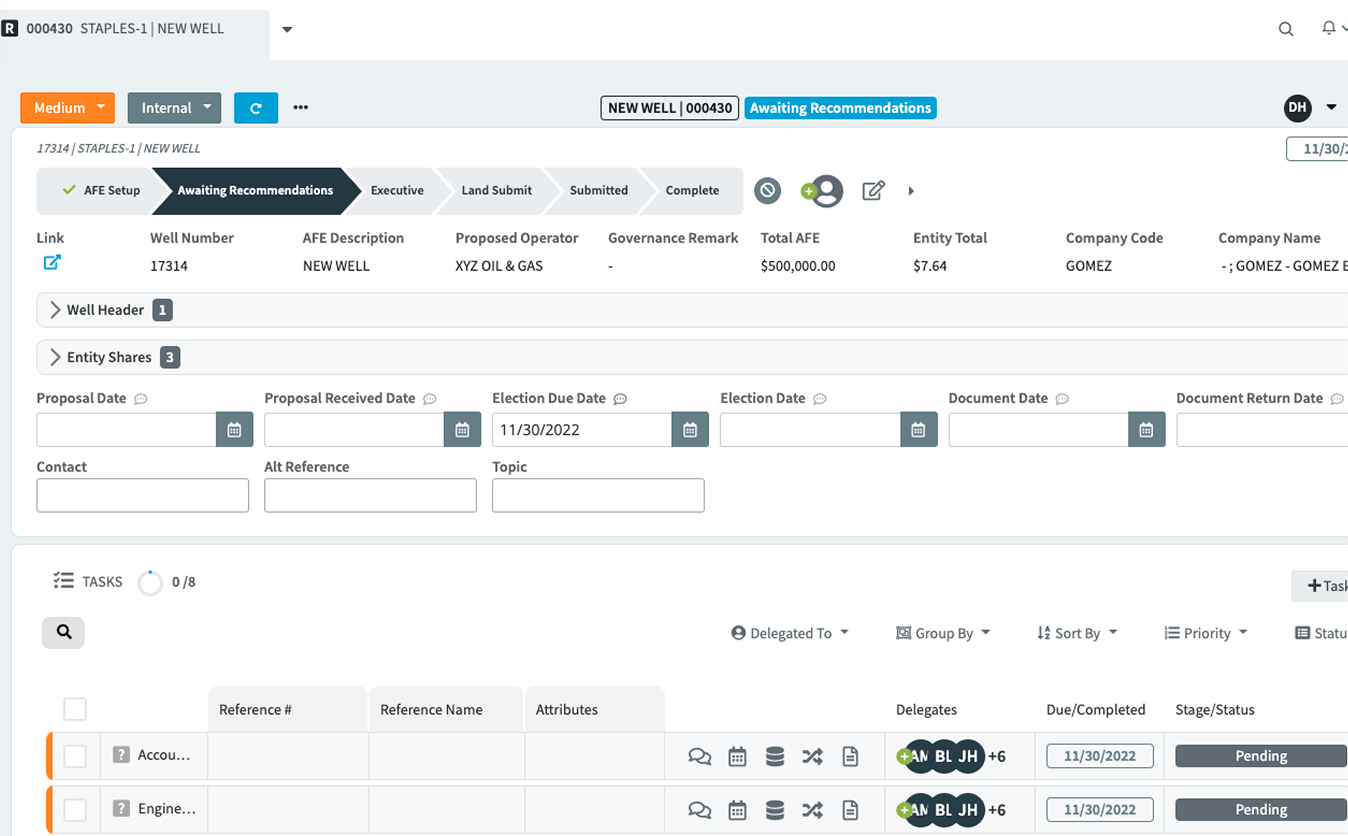The image size is (1348, 836).
Task: Open document icon in Accou... row
Action: (850, 757)
